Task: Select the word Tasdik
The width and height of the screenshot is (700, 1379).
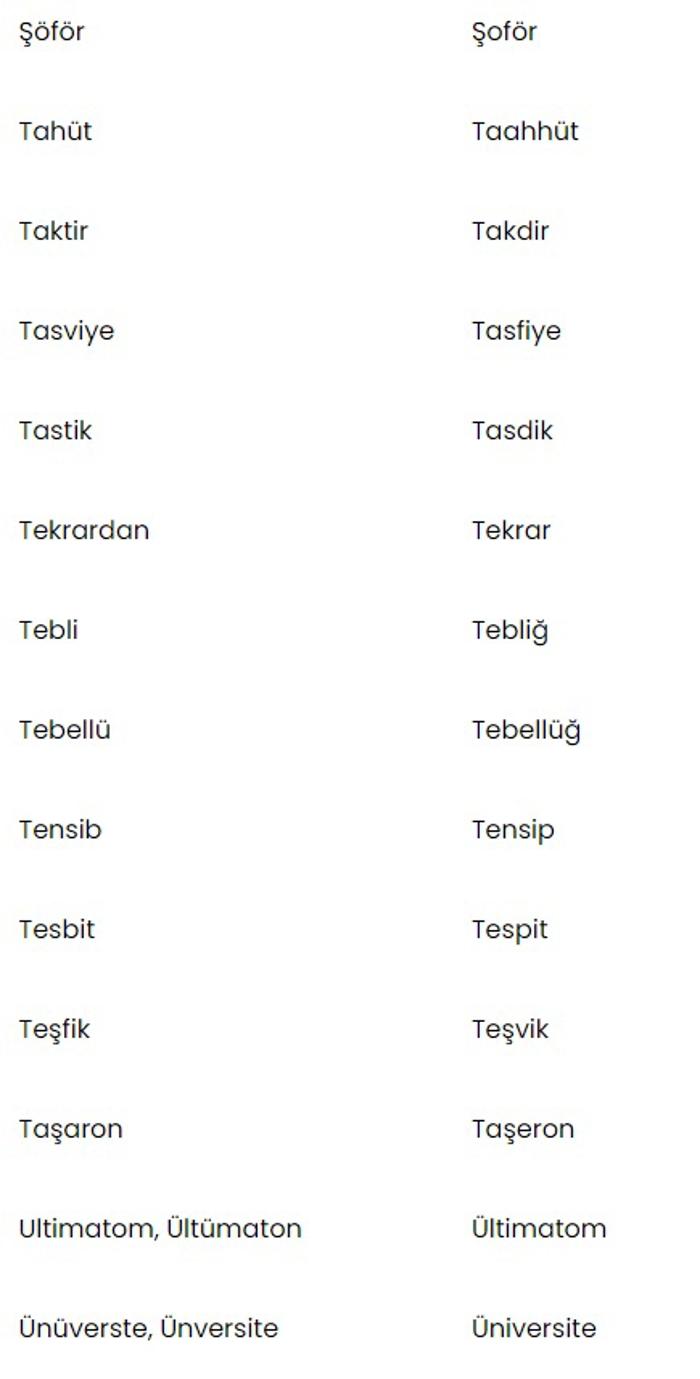Action: coord(512,431)
